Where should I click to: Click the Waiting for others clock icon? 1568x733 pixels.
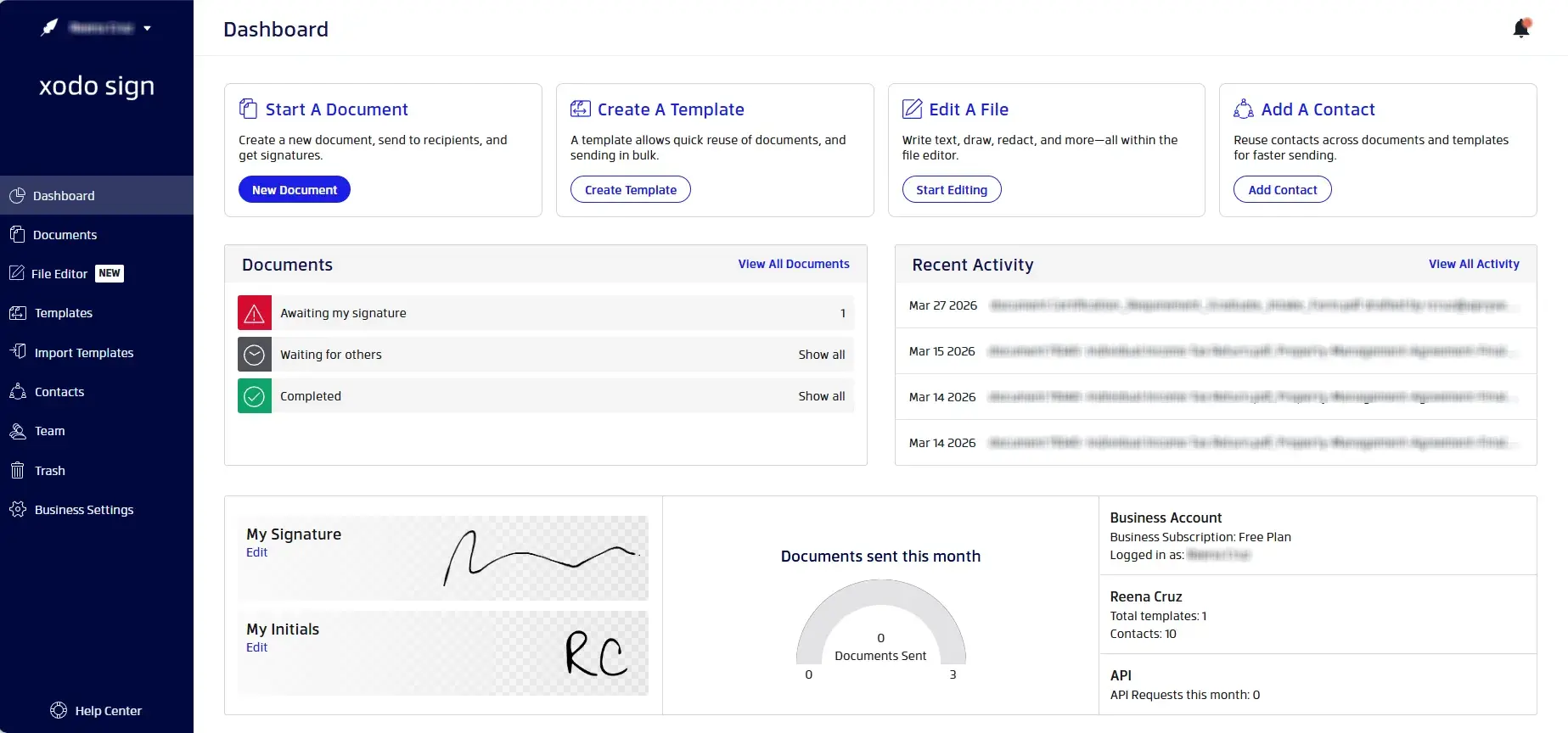click(255, 355)
